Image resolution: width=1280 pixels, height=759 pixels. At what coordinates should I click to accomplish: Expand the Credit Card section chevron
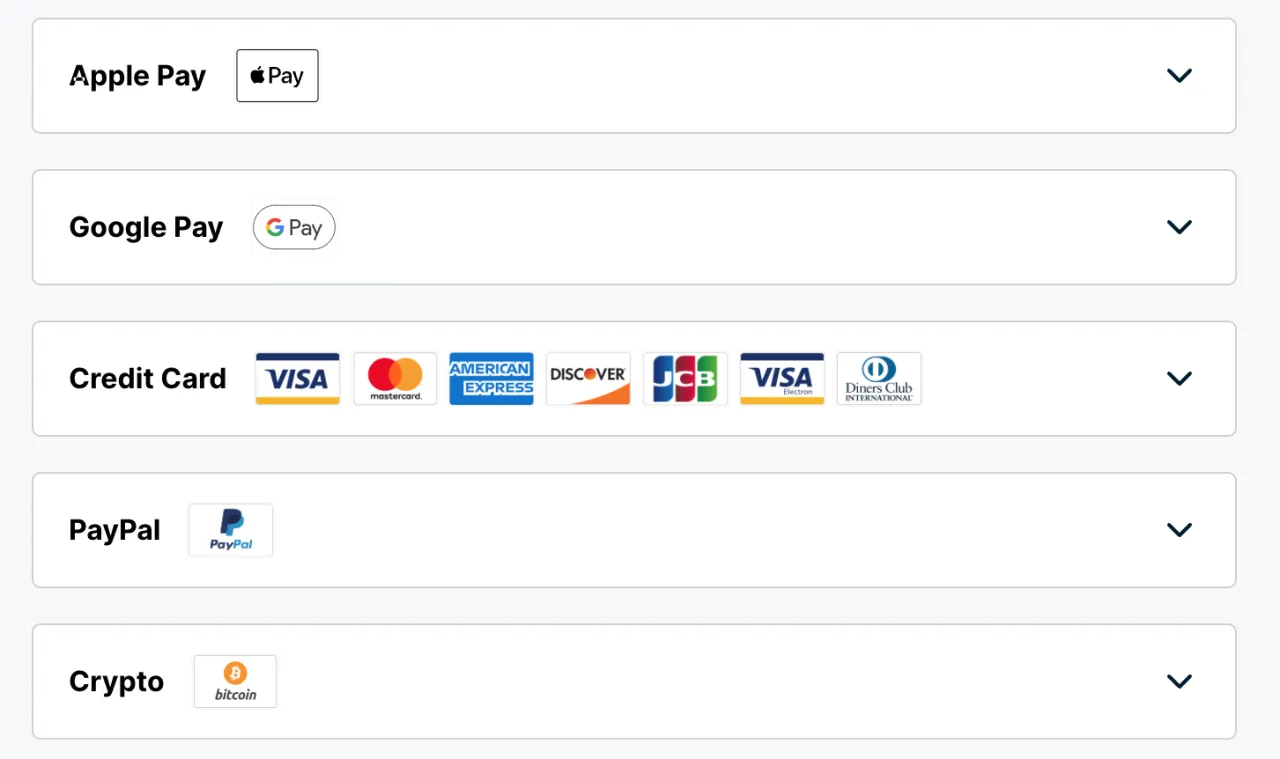1180,378
